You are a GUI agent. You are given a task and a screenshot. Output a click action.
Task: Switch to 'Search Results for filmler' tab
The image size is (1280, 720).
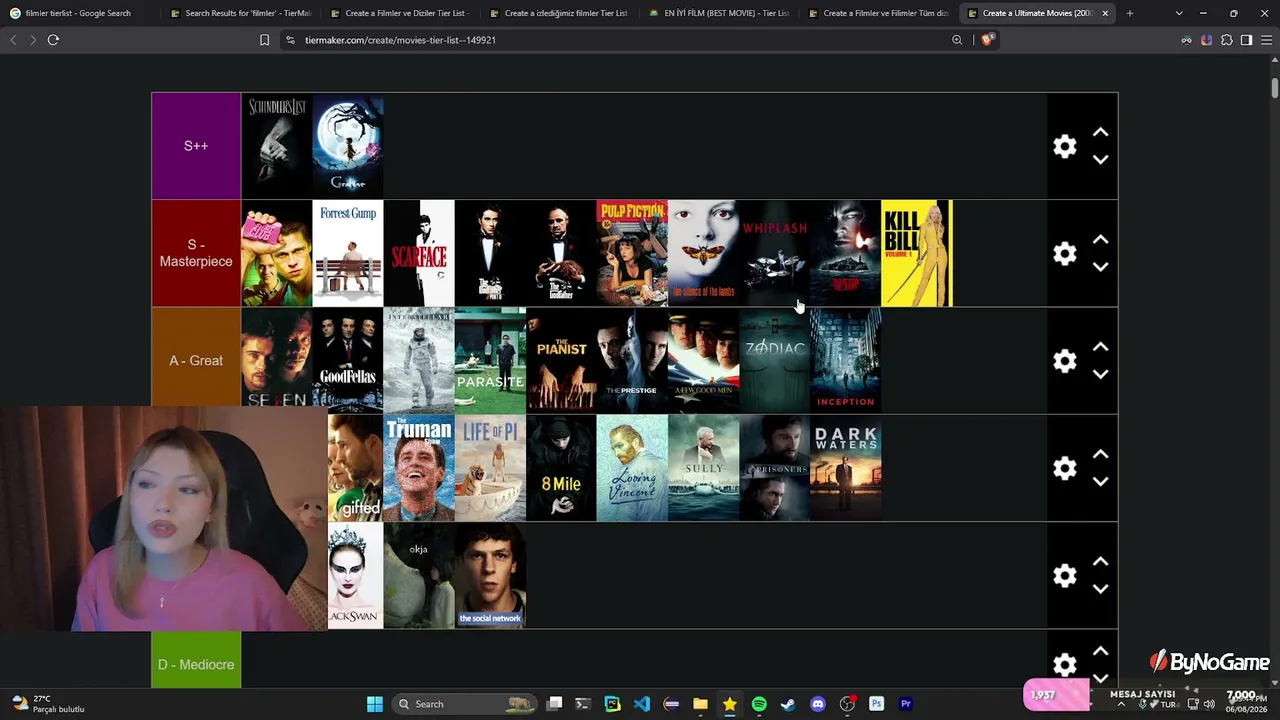[x=240, y=13]
